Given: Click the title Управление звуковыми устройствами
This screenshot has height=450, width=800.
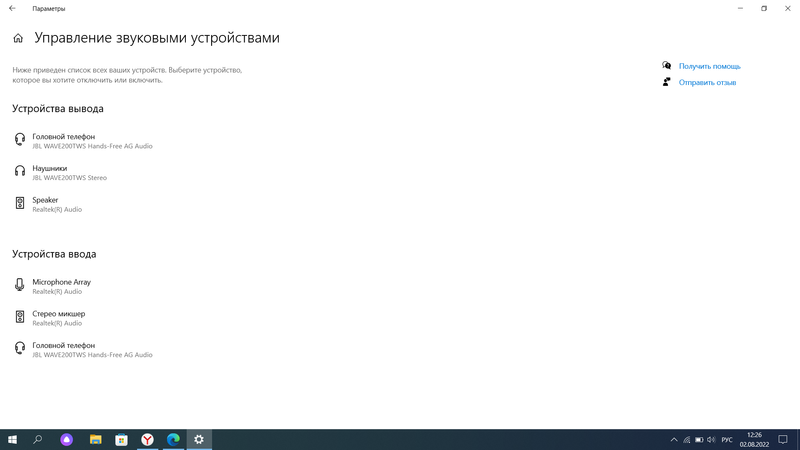Looking at the screenshot, I should [157, 38].
